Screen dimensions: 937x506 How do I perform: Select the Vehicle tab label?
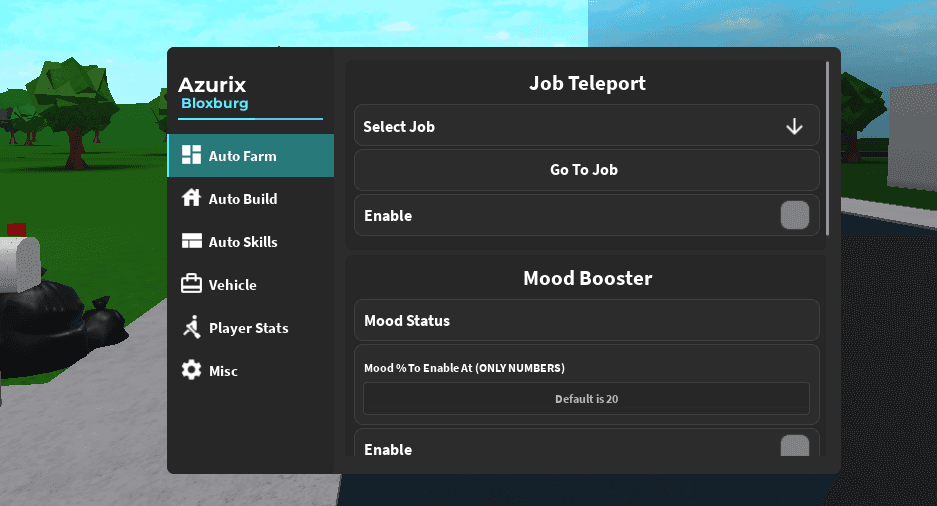232,285
